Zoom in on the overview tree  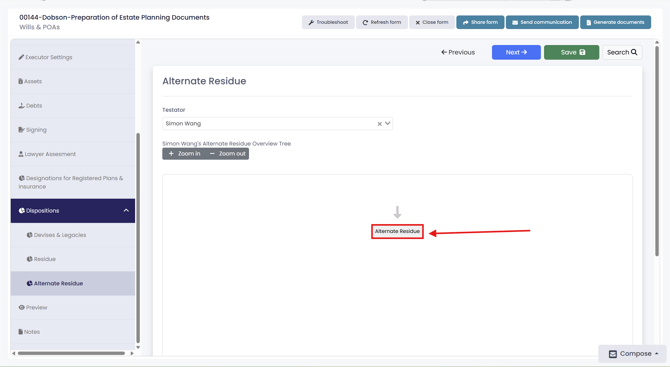click(184, 154)
